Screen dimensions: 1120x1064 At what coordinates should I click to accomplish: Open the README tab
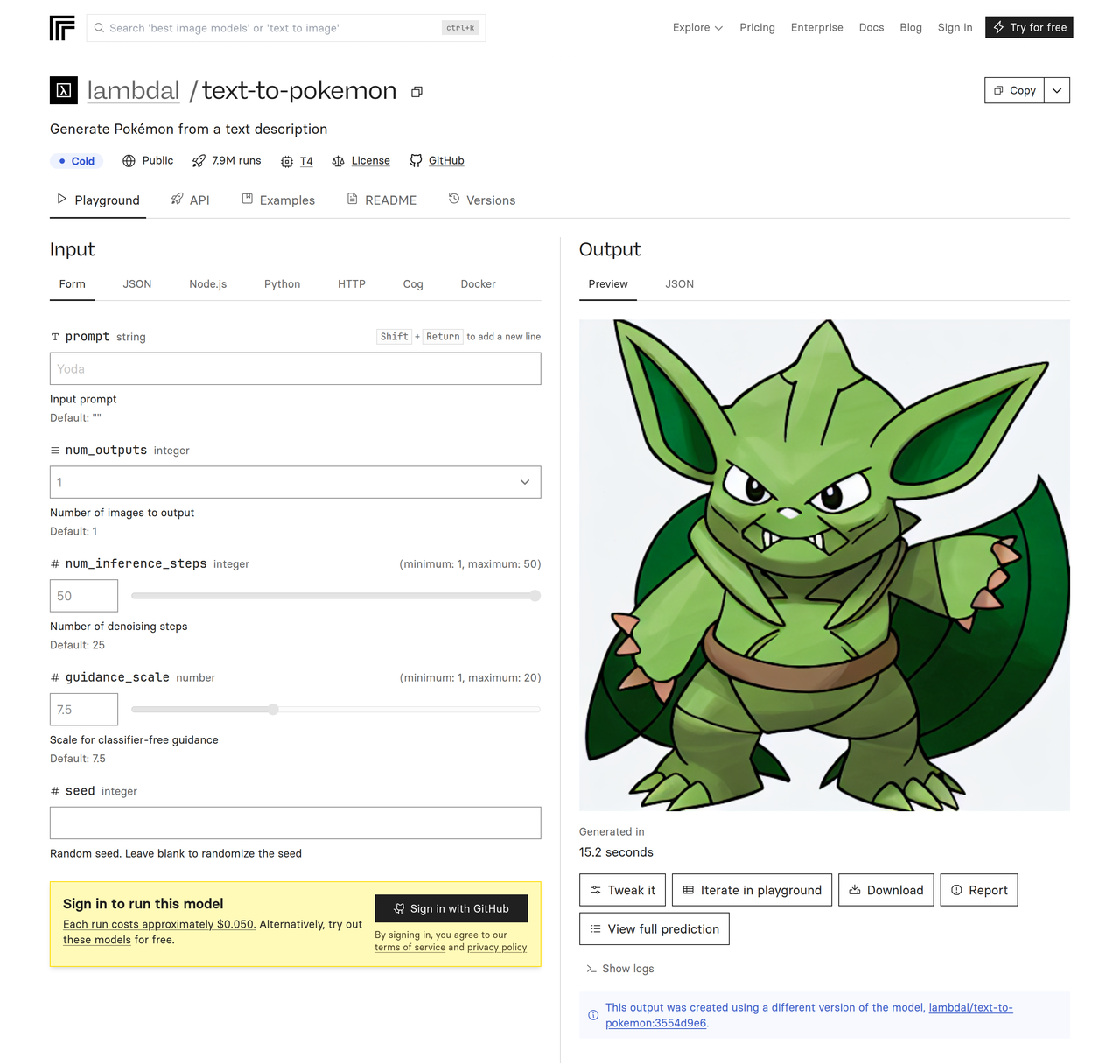[381, 200]
